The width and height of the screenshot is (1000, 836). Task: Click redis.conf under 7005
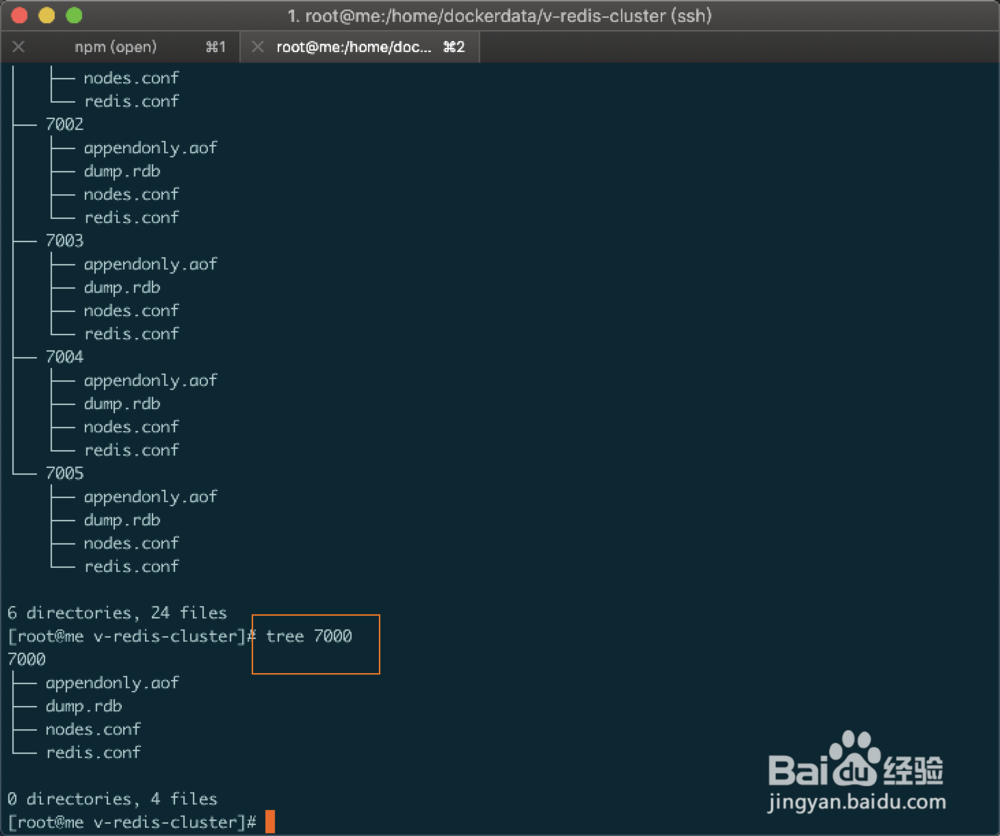pos(131,566)
